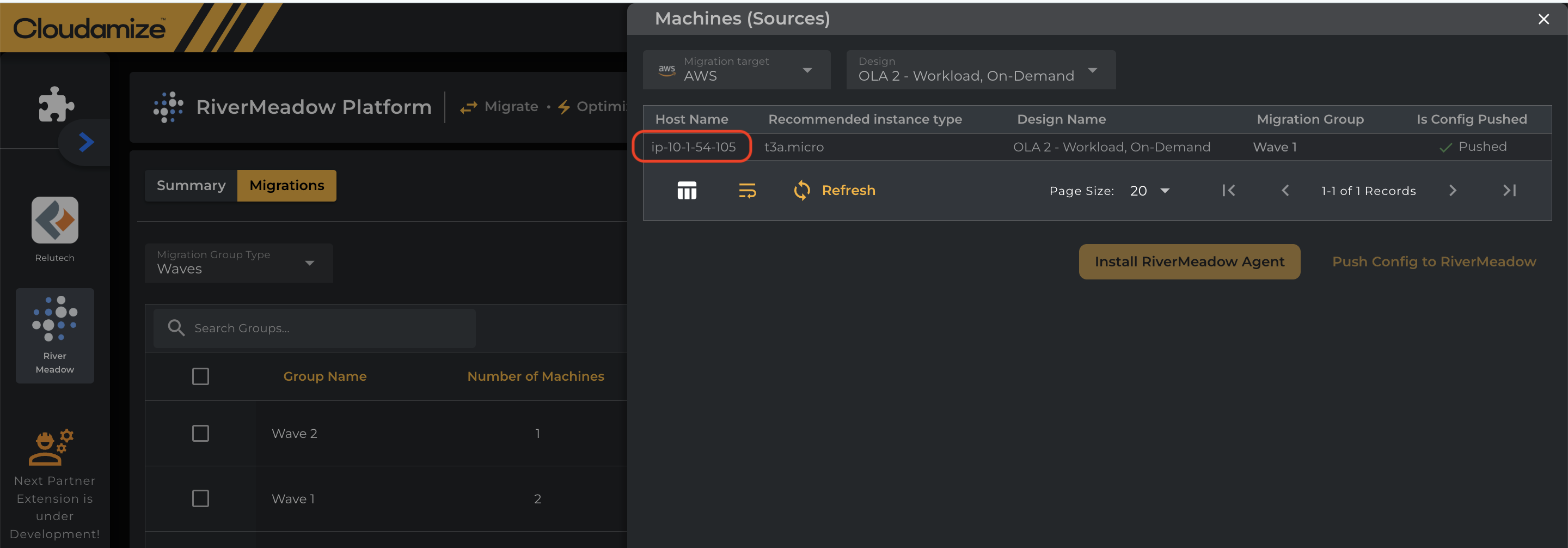The width and height of the screenshot is (1568, 548).
Task: Toggle the select-all groups checkbox
Action: pyautogui.click(x=200, y=376)
